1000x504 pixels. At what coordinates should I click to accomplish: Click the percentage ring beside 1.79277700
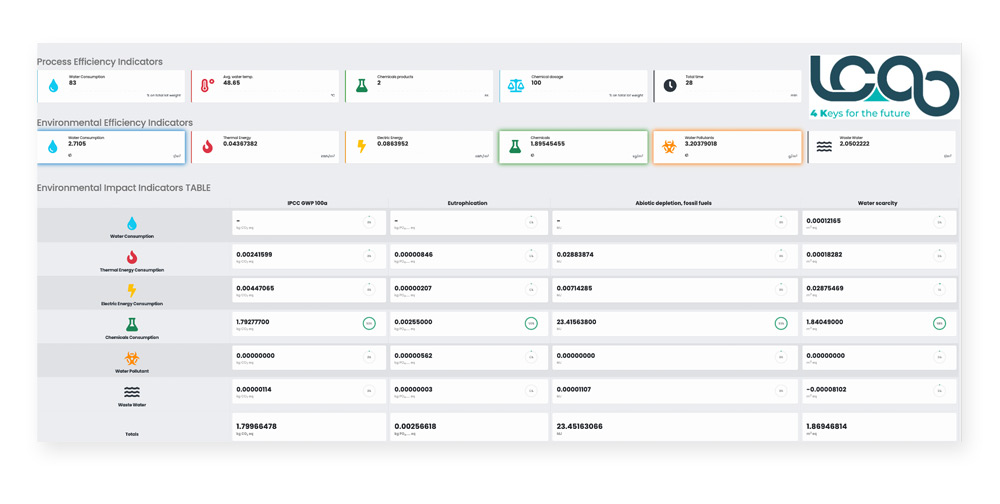(x=369, y=323)
